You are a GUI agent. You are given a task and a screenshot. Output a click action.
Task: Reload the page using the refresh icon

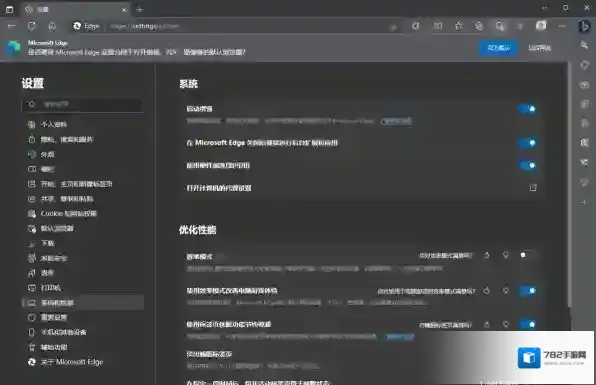pyautogui.click(x=32, y=26)
